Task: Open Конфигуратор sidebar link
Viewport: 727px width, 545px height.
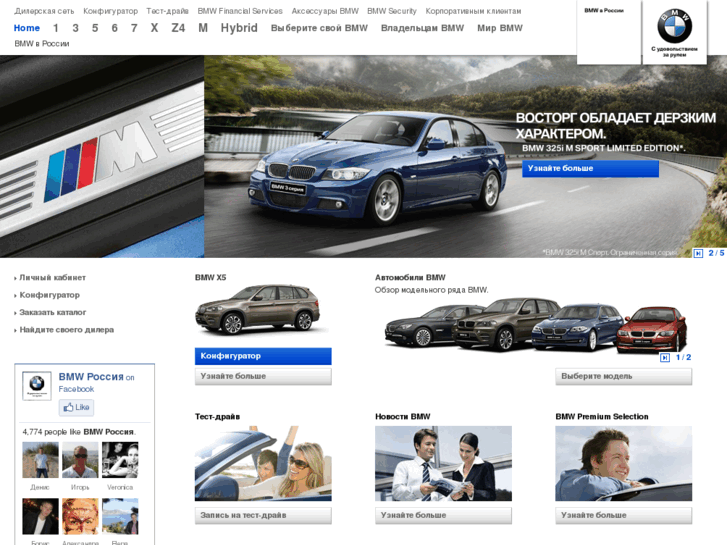Action: click(x=50, y=295)
